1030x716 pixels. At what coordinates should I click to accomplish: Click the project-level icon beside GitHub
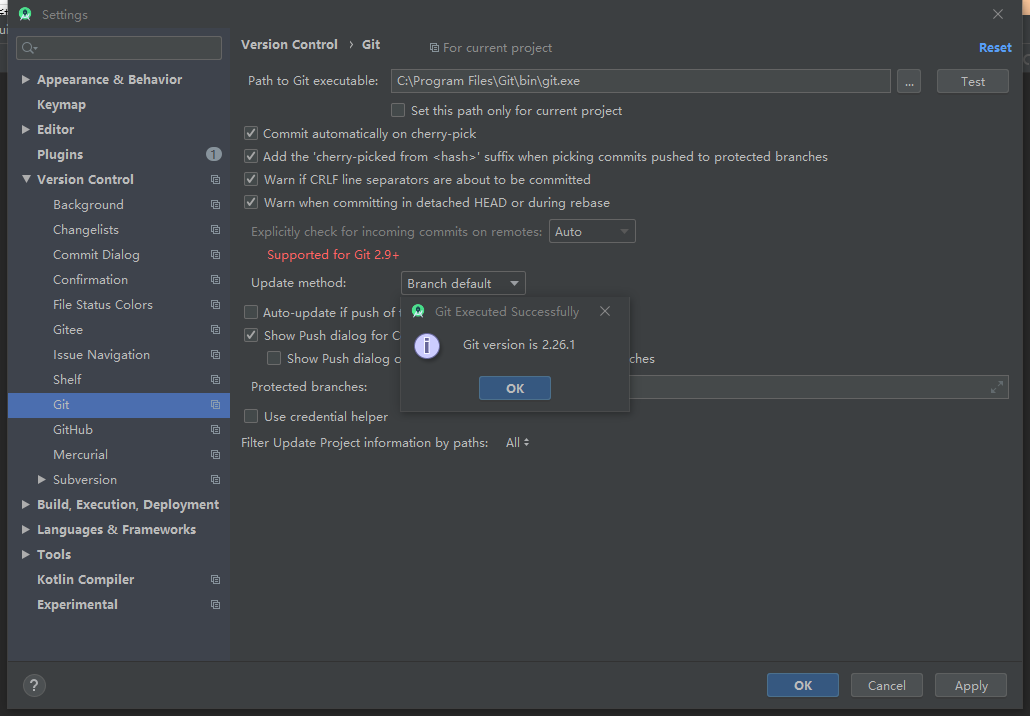click(215, 429)
